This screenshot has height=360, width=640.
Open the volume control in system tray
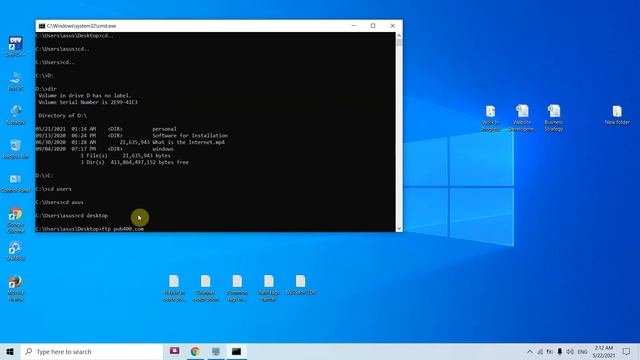[x=570, y=351]
